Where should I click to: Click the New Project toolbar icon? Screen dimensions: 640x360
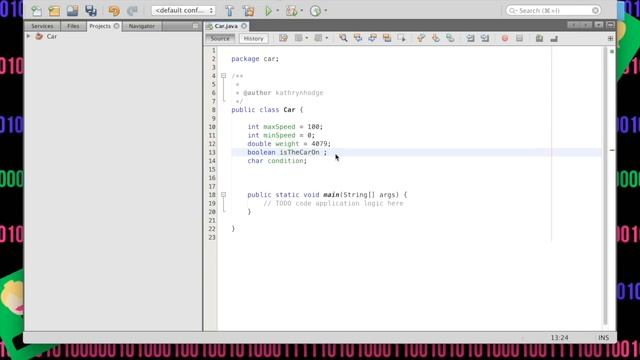[54, 11]
